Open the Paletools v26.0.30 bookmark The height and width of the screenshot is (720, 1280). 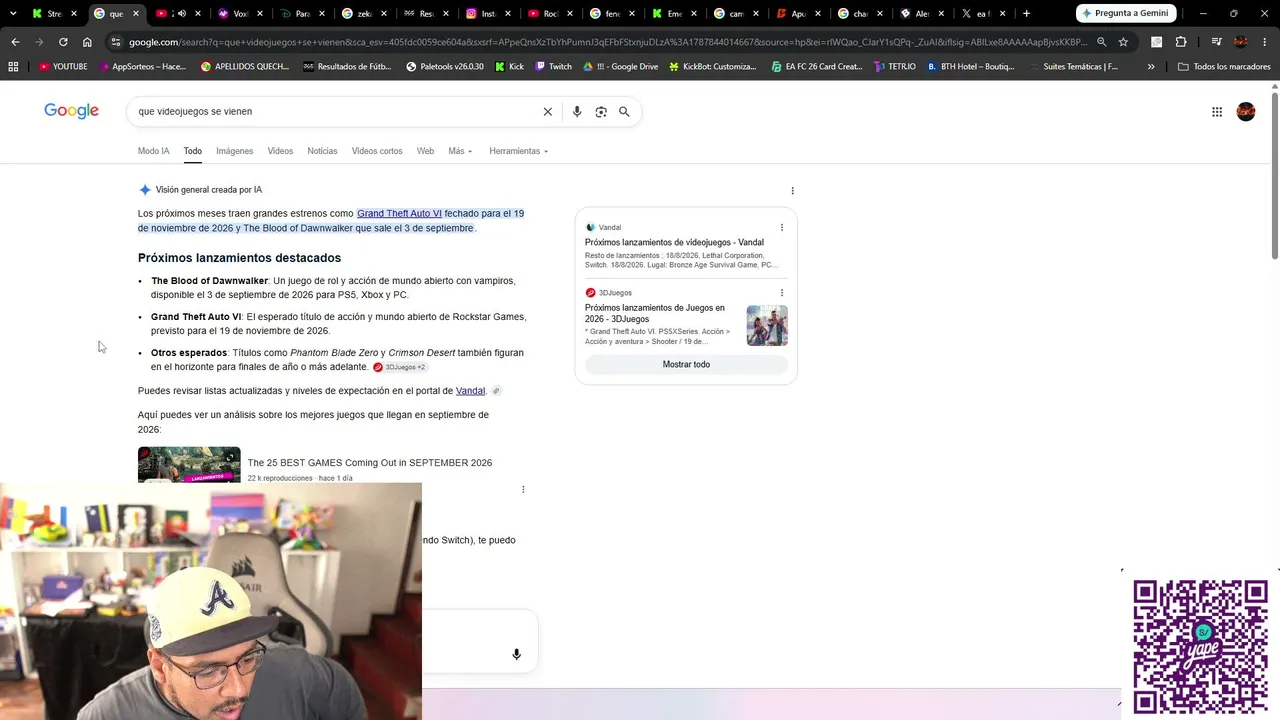(x=445, y=67)
